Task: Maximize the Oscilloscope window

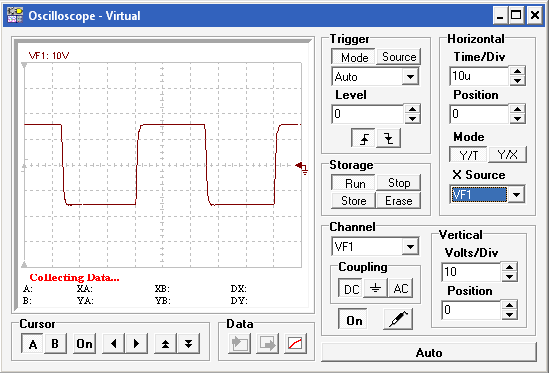Action: (x=516, y=15)
